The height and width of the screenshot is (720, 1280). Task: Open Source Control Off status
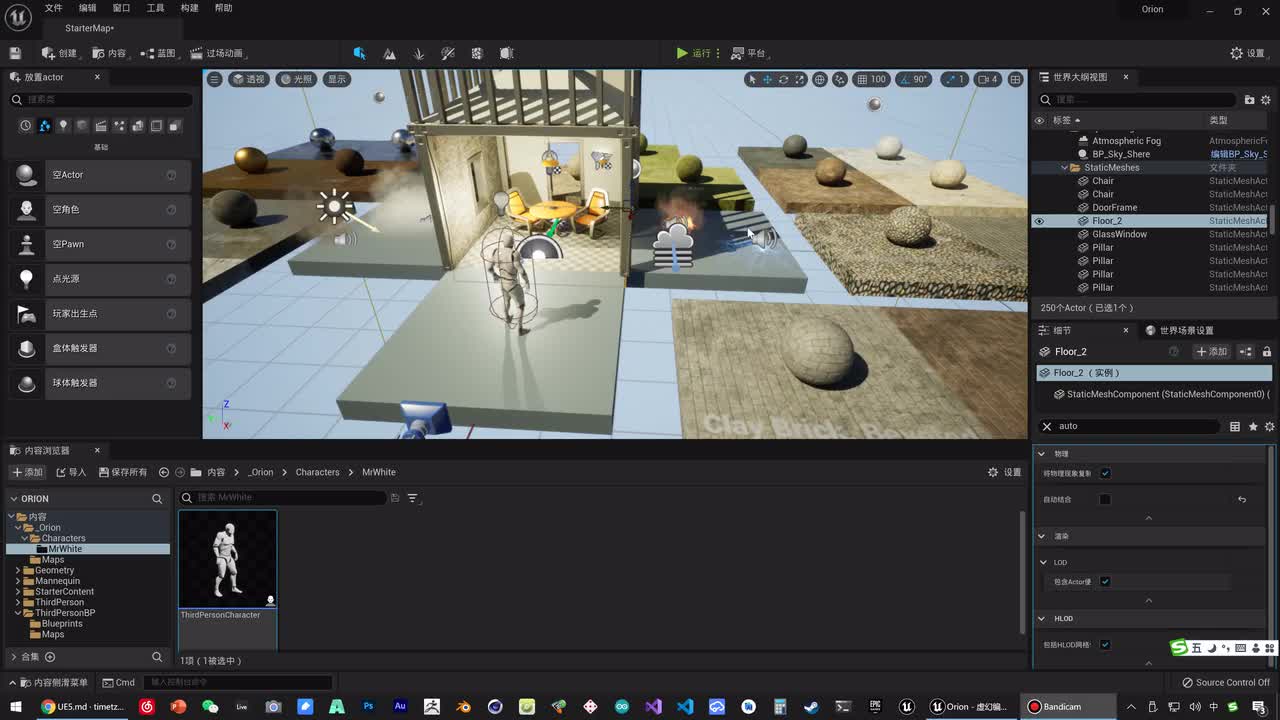(1225, 683)
